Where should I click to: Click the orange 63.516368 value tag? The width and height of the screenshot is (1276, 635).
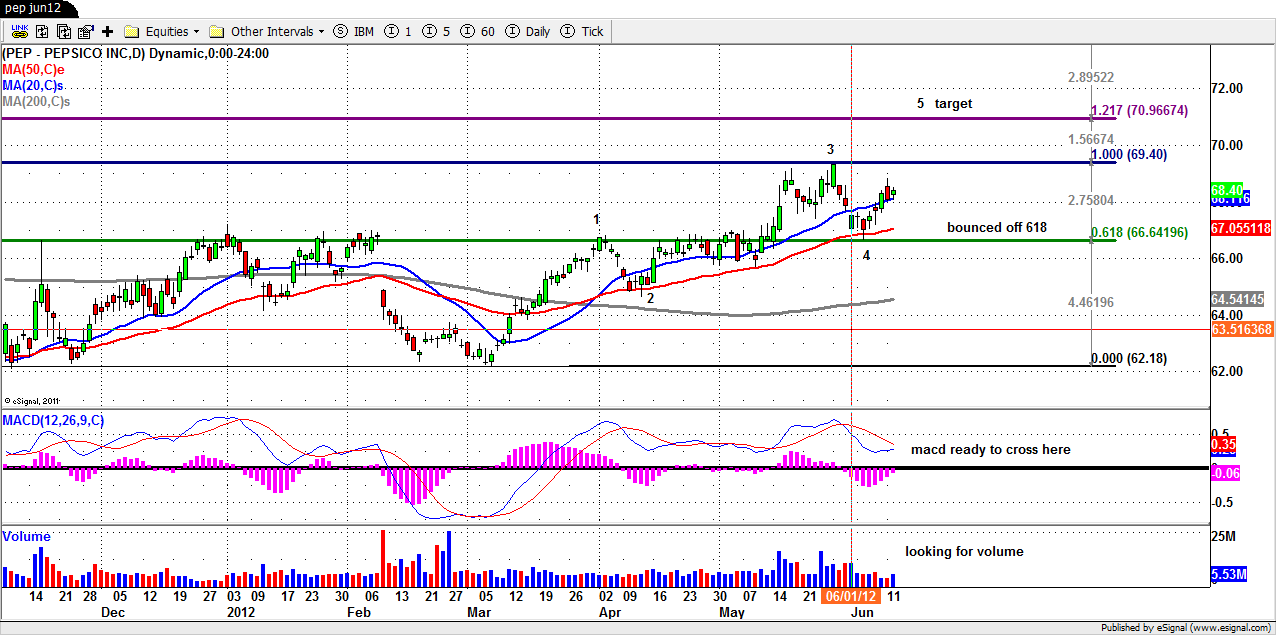[1240, 328]
